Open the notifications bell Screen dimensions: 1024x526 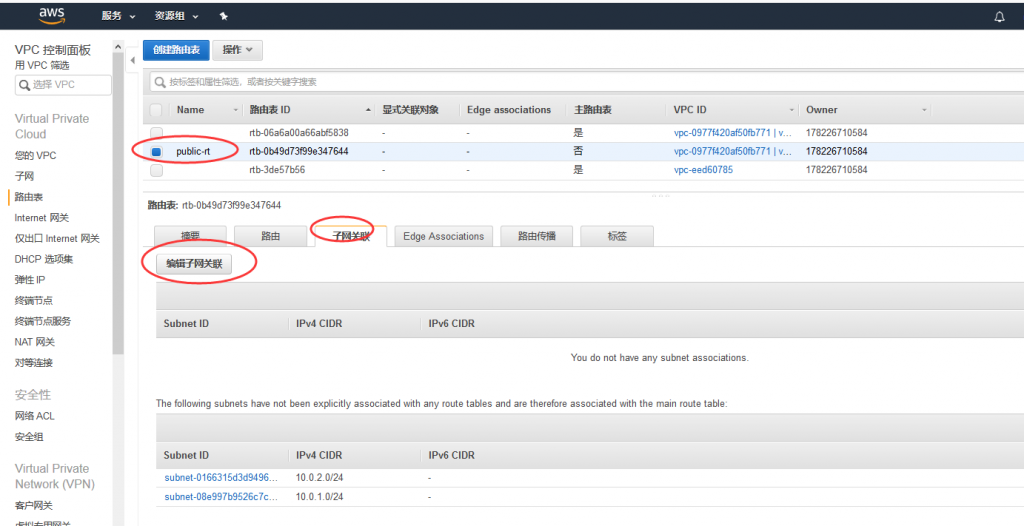pos(999,17)
